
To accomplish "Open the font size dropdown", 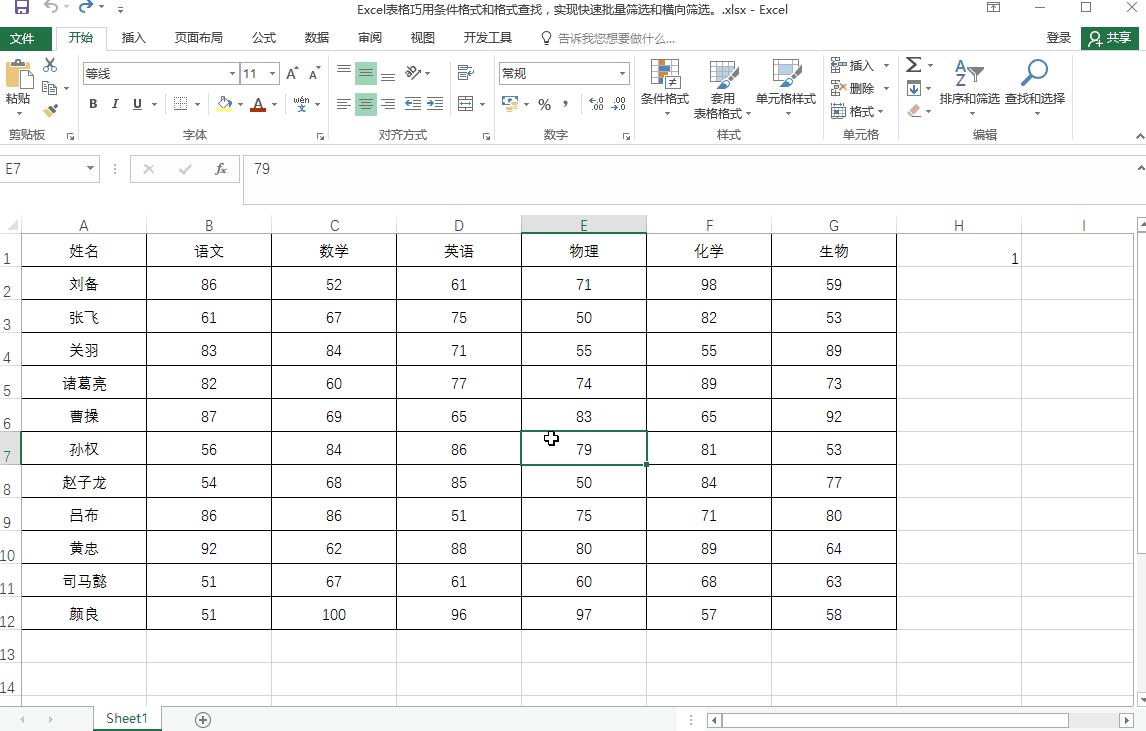I will (270, 73).
